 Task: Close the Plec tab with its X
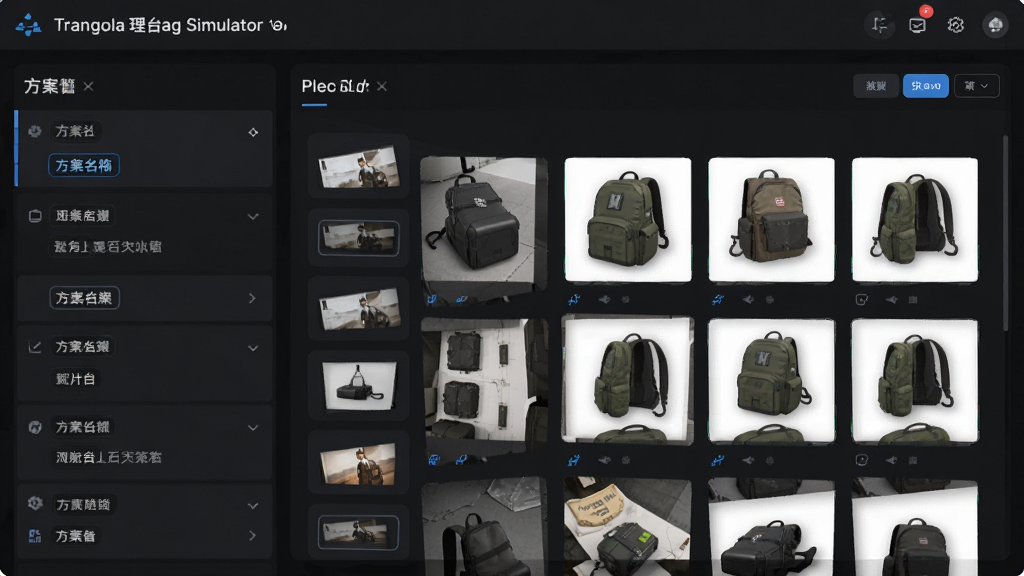click(382, 86)
